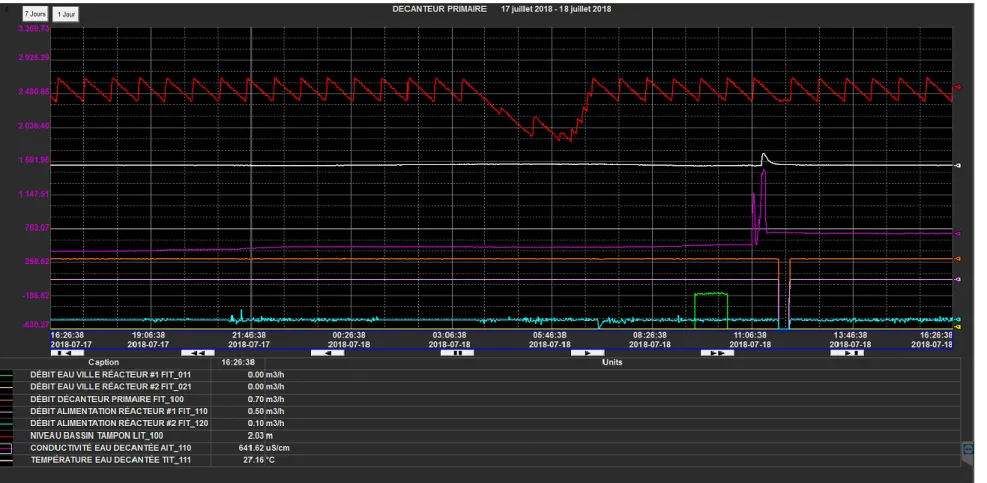Click the 21:46:38 time axis label
Image resolution: width=987 pixels, height=483 pixels.
249,336
